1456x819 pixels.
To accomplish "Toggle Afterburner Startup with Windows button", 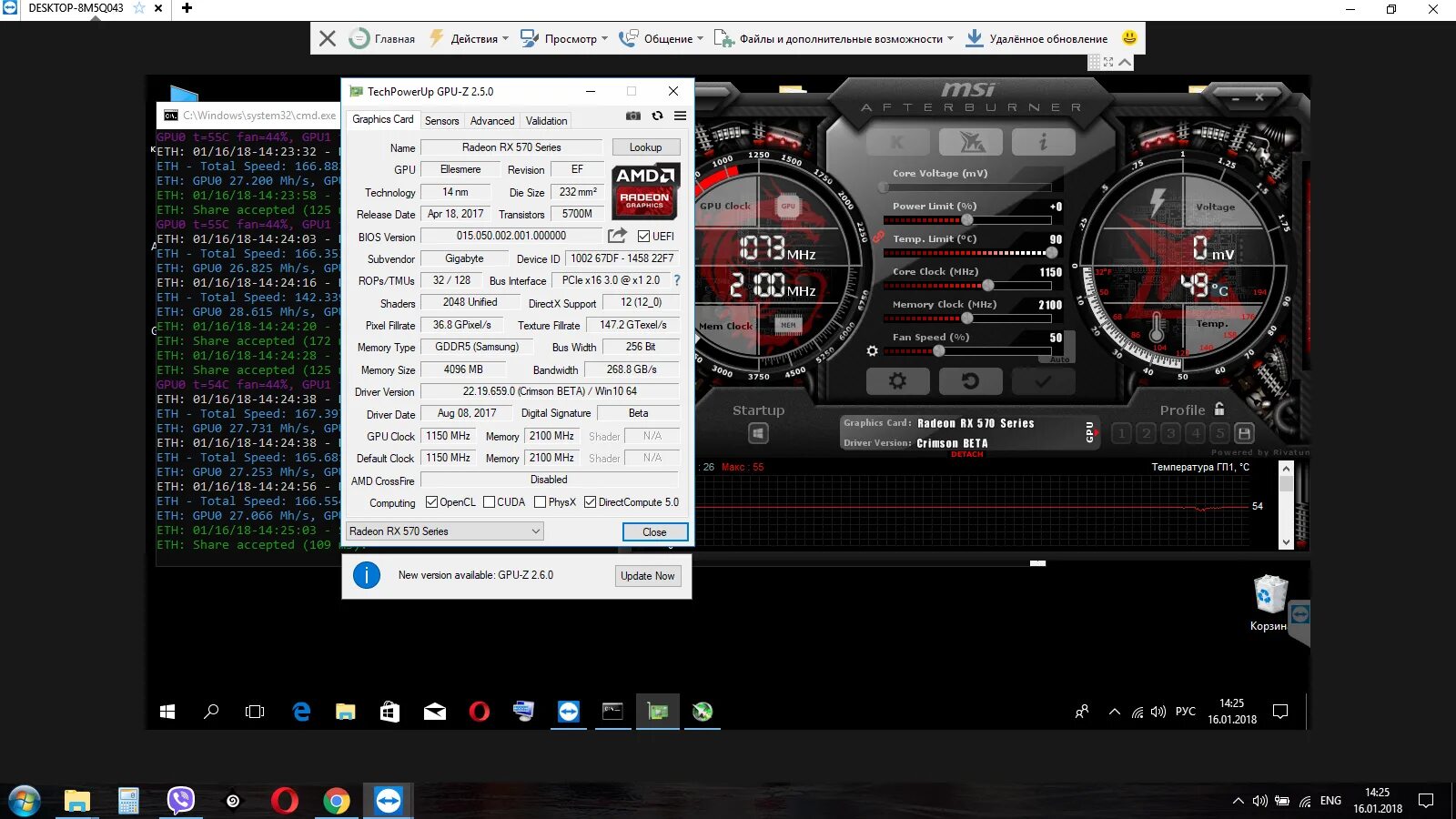I will (x=758, y=434).
